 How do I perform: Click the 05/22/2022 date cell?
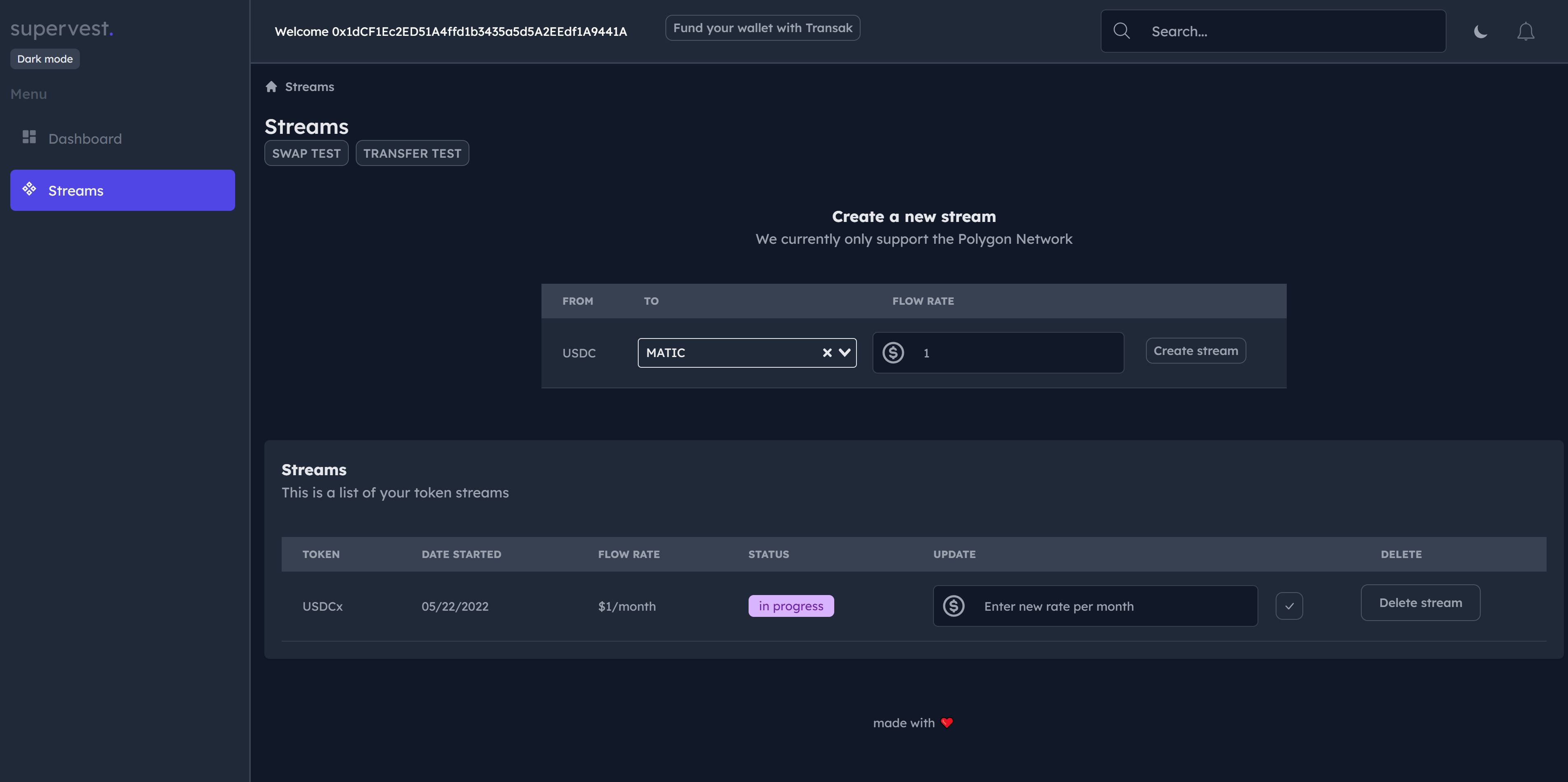pos(455,606)
